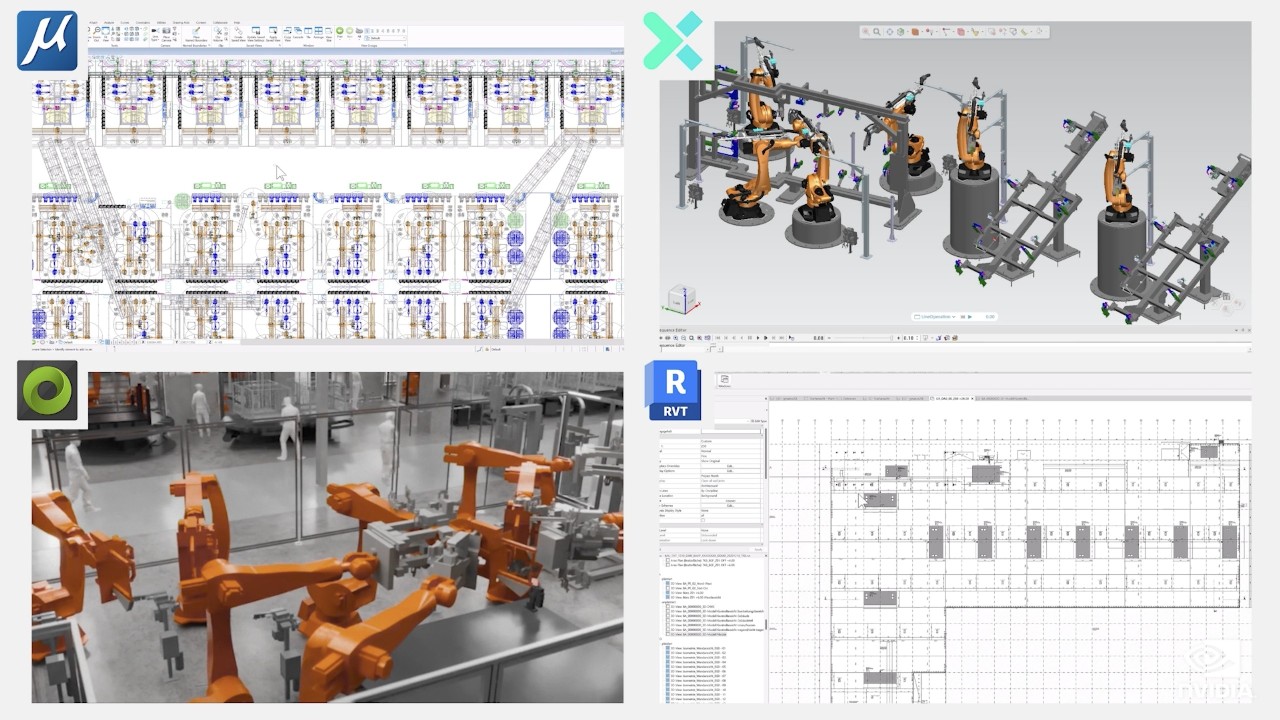Click the Create Saved View icon
Screen dimensions: 1280x720
point(238,31)
